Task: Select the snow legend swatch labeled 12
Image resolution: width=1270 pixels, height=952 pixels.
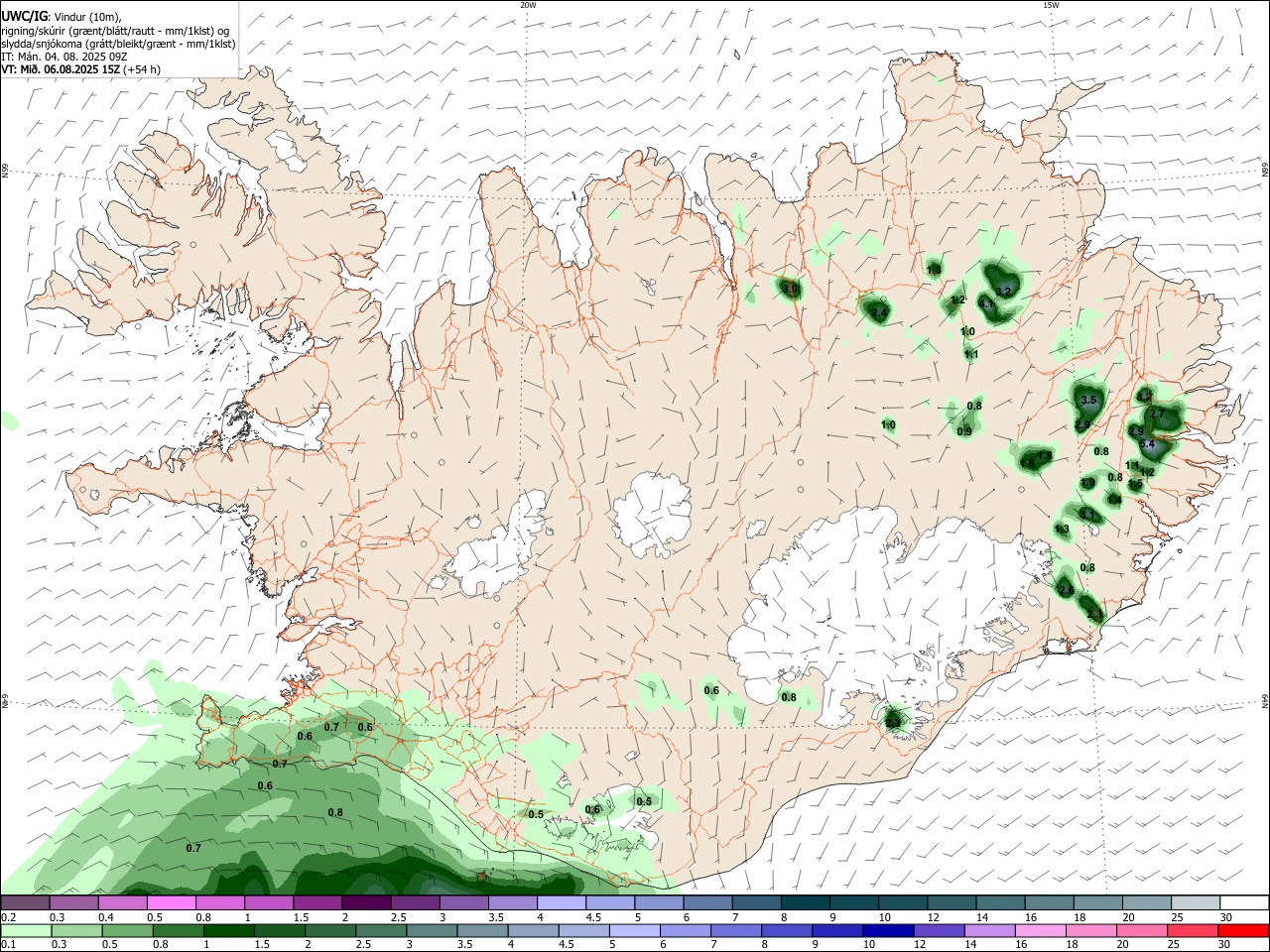Action: tap(950, 902)
